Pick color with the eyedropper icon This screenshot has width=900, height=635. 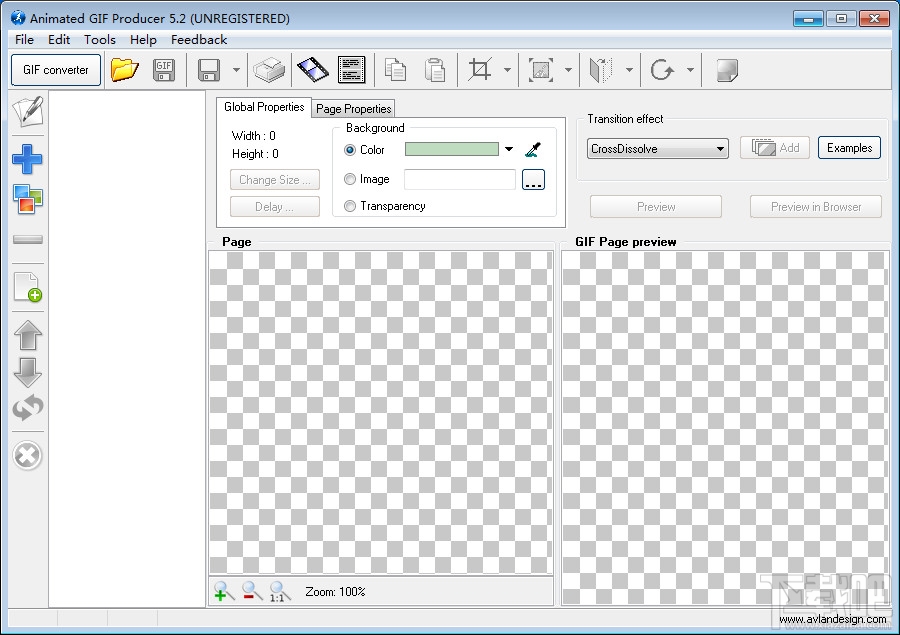[533, 150]
